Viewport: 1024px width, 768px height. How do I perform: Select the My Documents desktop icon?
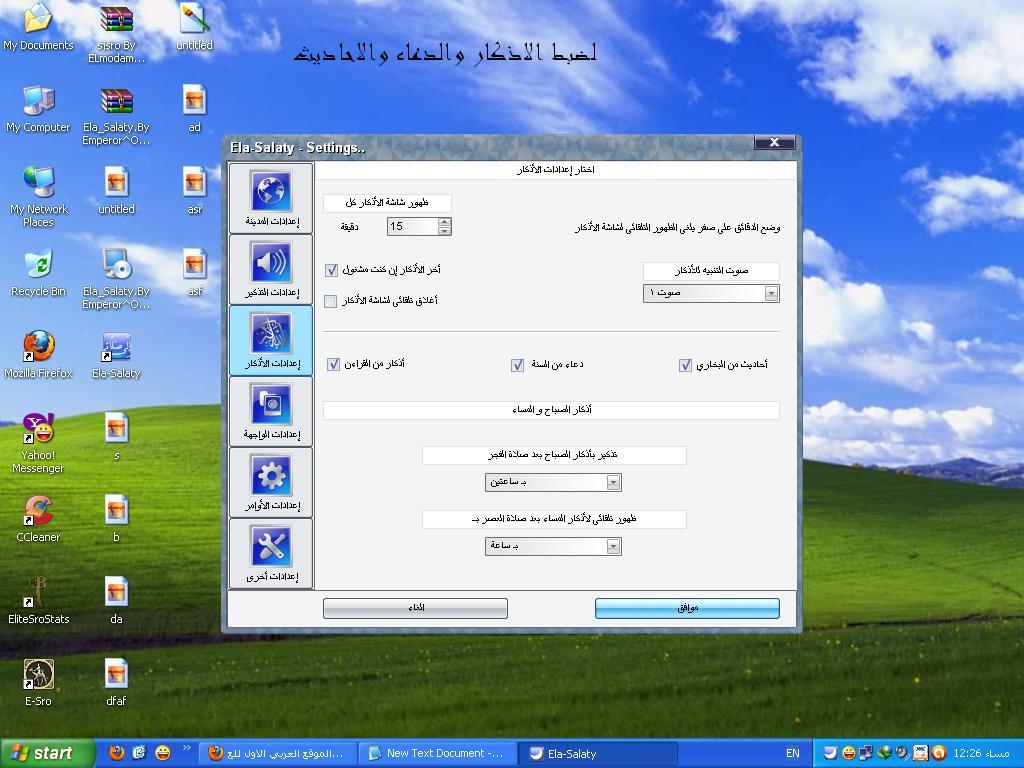(x=38, y=27)
